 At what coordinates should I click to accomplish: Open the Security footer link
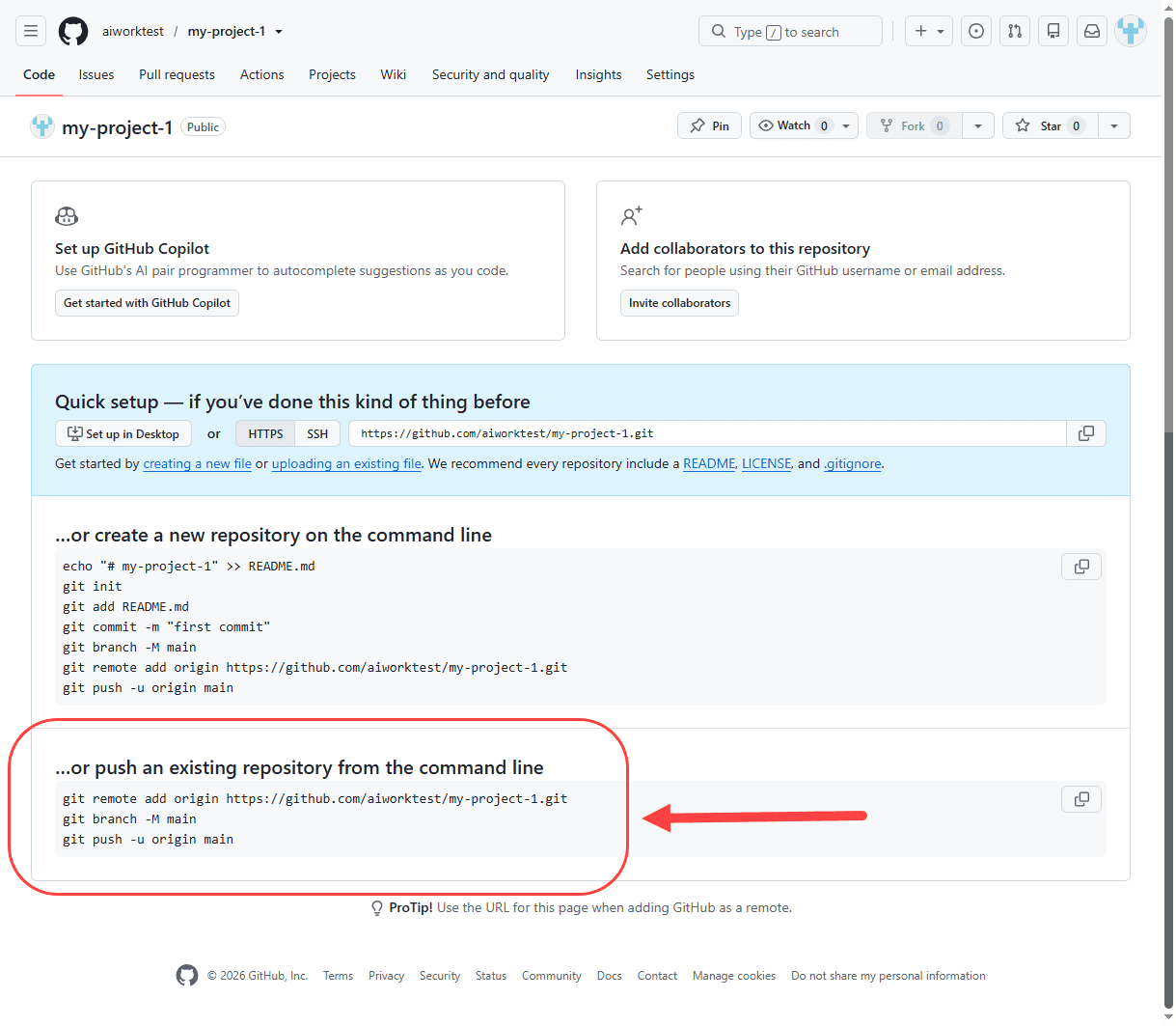(440, 976)
